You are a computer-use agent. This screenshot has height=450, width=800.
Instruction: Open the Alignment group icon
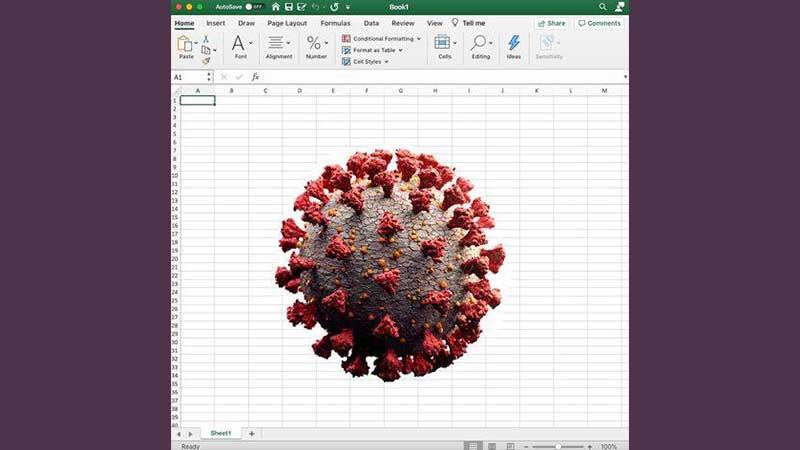click(x=276, y=43)
